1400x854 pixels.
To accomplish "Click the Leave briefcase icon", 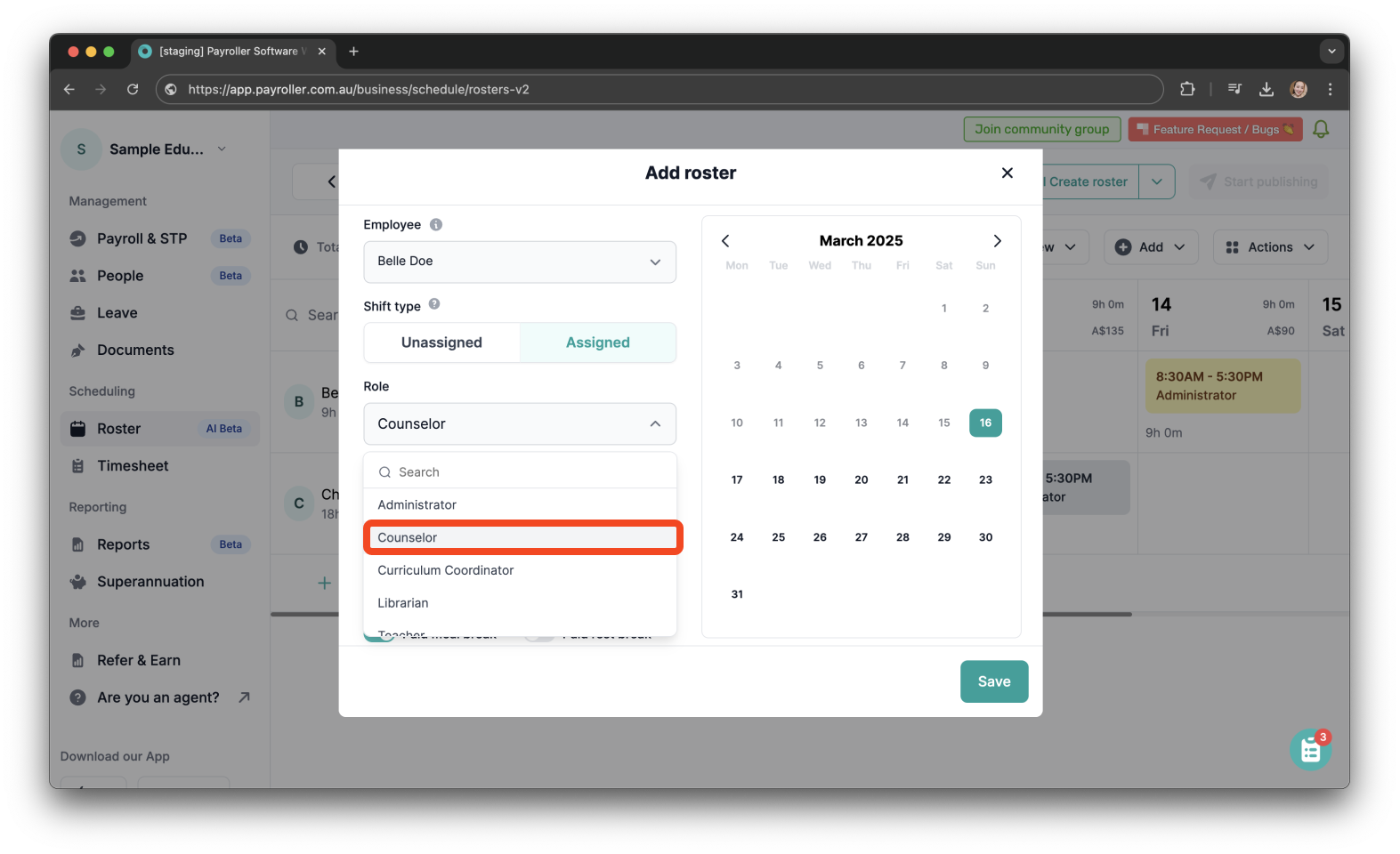I will click(78, 313).
